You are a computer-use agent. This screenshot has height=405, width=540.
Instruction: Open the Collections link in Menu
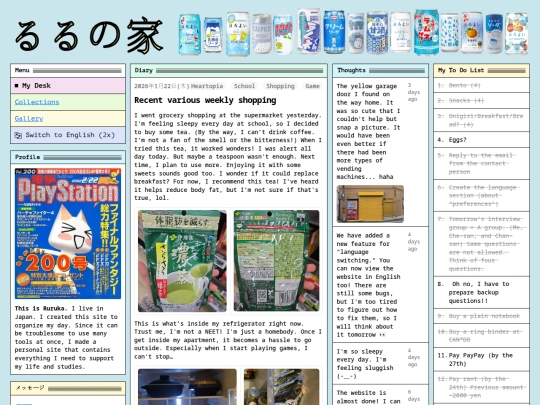pyautogui.click(x=37, y=102)
